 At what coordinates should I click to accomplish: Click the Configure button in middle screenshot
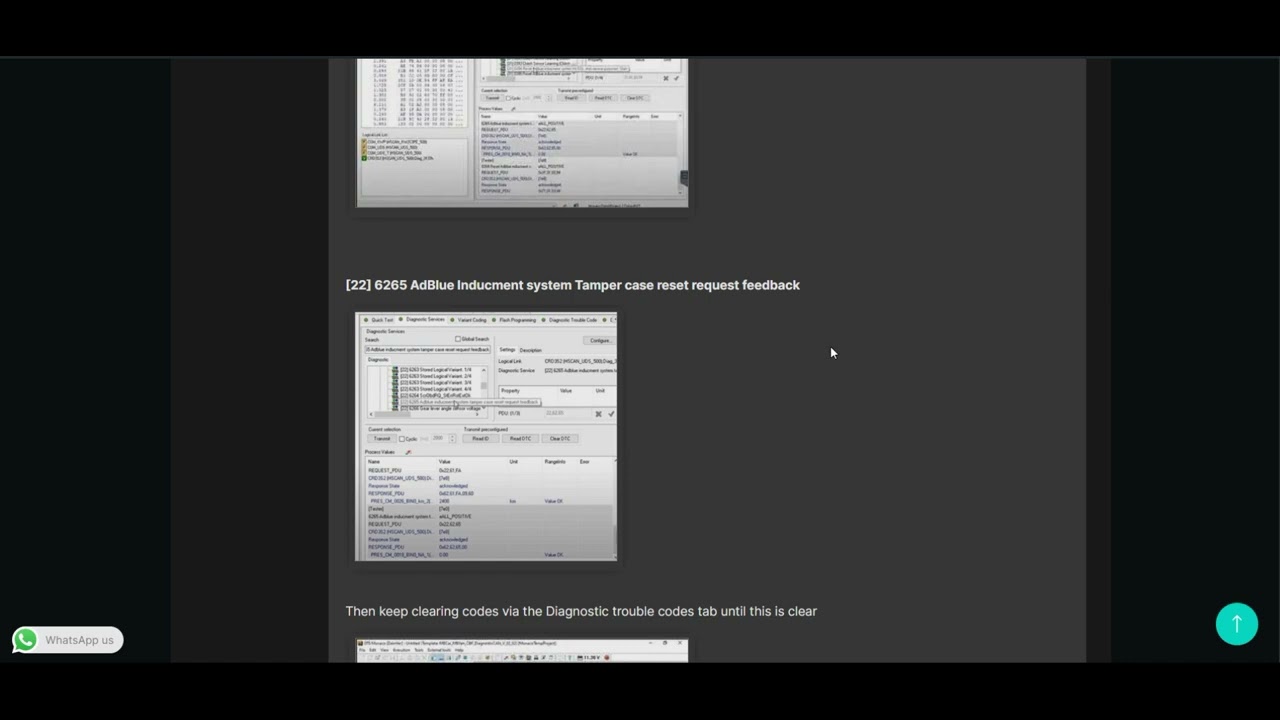tap(600, 341)
